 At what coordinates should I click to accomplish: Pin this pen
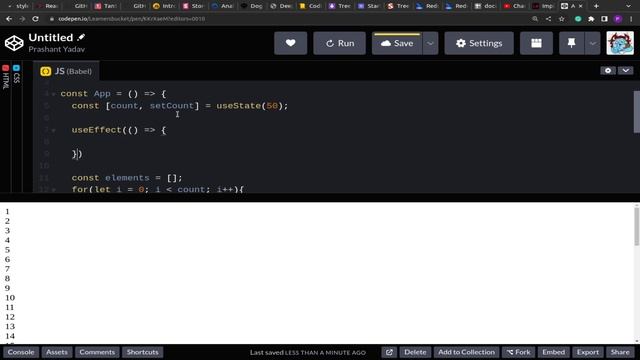point(571,43)
